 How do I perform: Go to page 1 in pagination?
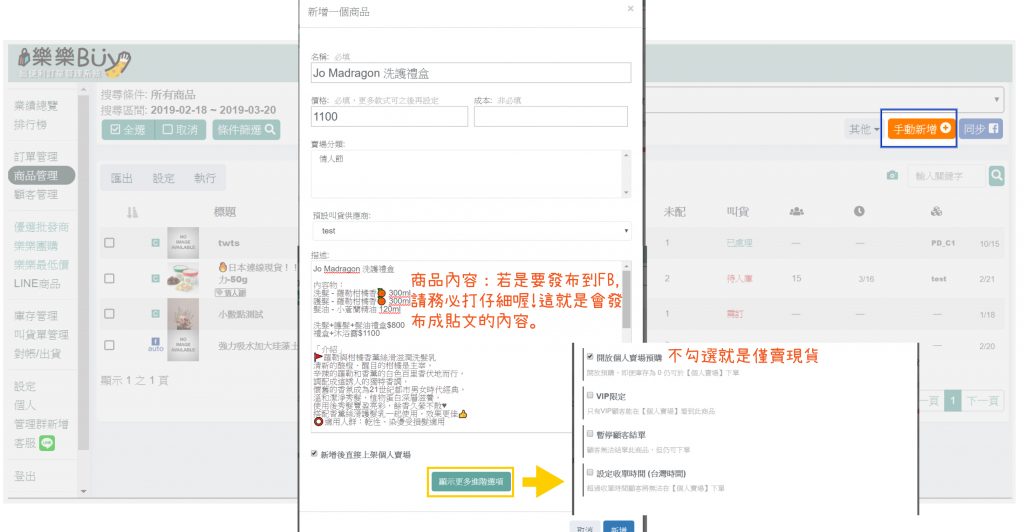(952, 400)
